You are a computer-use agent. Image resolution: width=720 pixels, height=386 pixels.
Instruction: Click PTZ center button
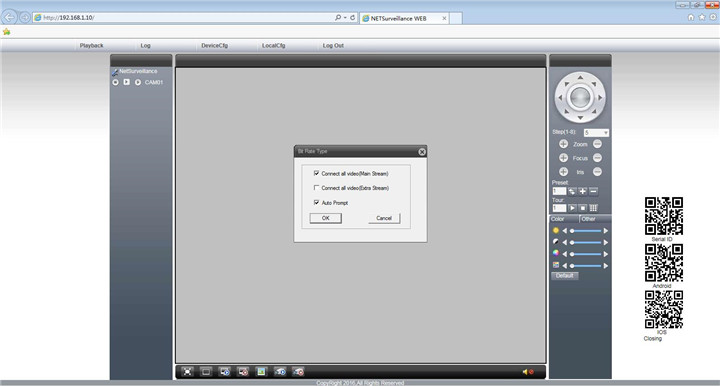point(580,97)
